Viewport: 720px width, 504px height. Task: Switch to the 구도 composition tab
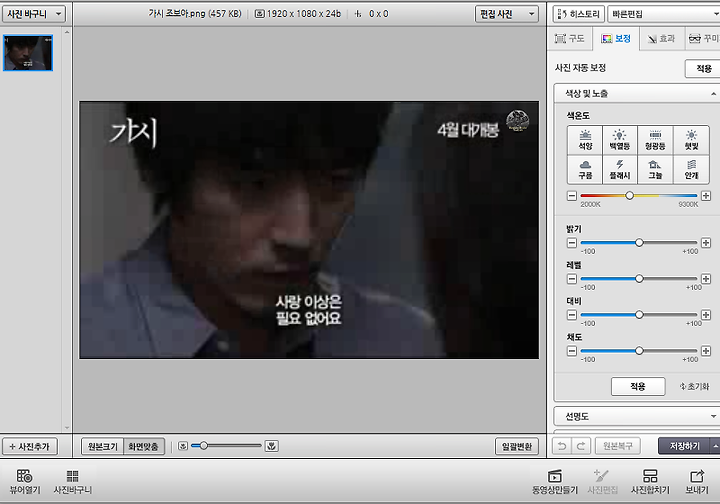coord(570,39)
